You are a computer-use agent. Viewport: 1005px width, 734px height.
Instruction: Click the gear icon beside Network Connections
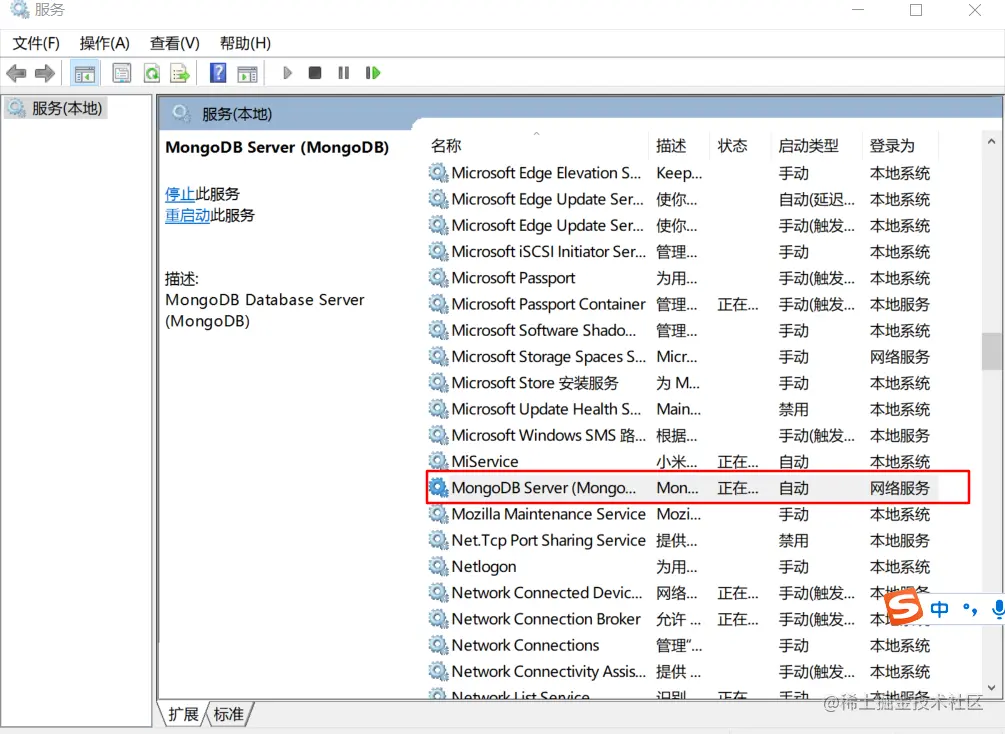pos(438,646)
